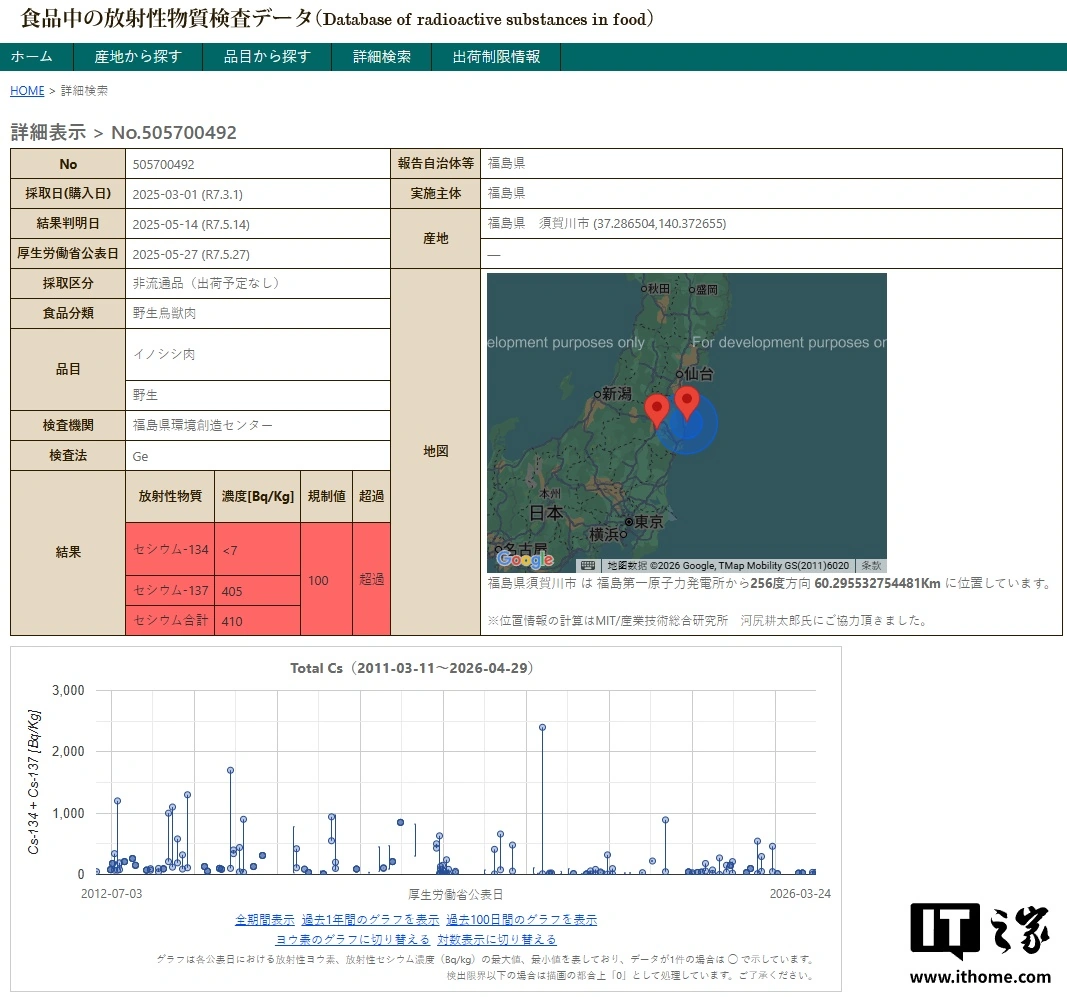
Task: Click the right red map pin on the coast
Action: pyautogui.click(x=687, y=402)
